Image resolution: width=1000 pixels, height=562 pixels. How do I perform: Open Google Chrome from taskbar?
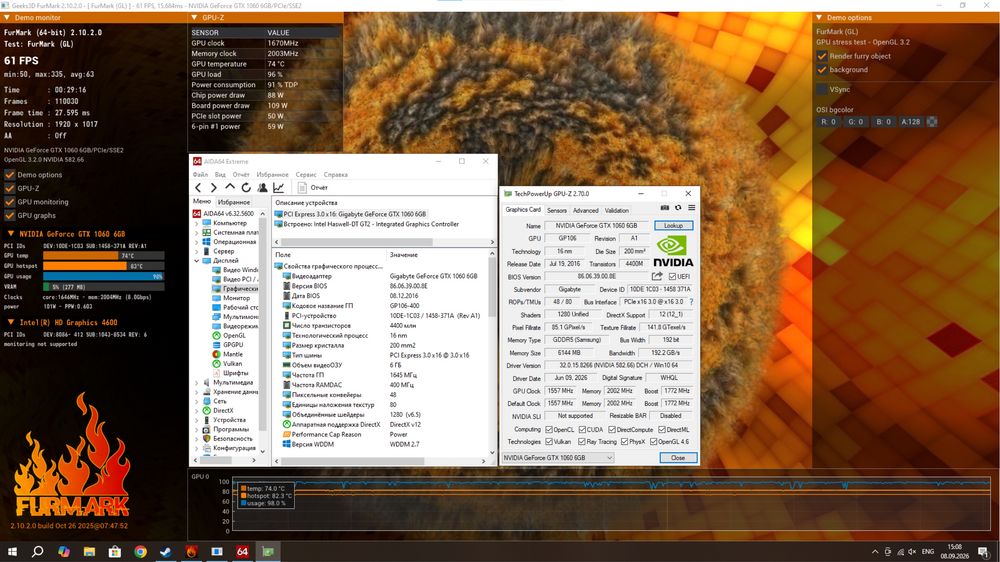pyautogui.click(x=140, y=551)
